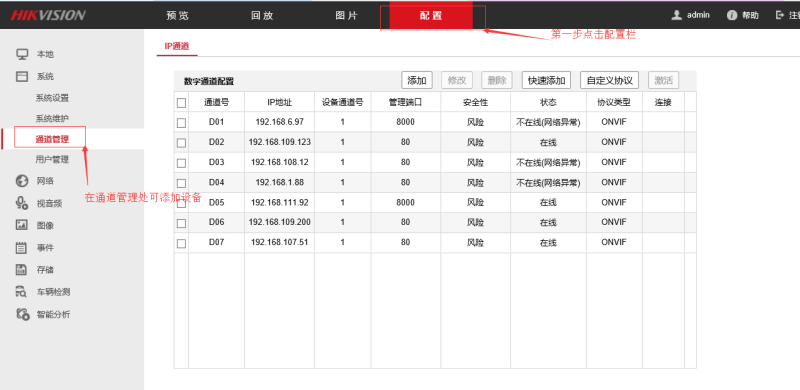
Task: Tick the select-all checkbox in table header
Action: pos(181,103)
